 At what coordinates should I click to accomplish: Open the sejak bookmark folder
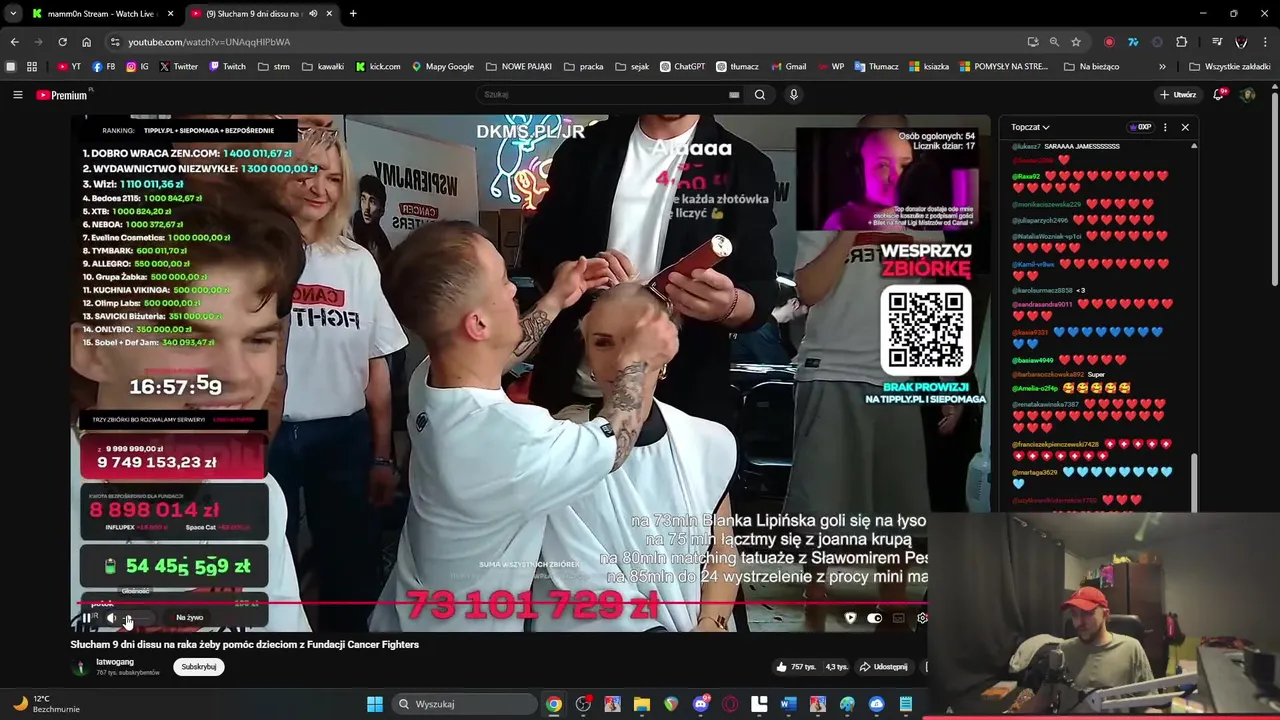(632, 67)
